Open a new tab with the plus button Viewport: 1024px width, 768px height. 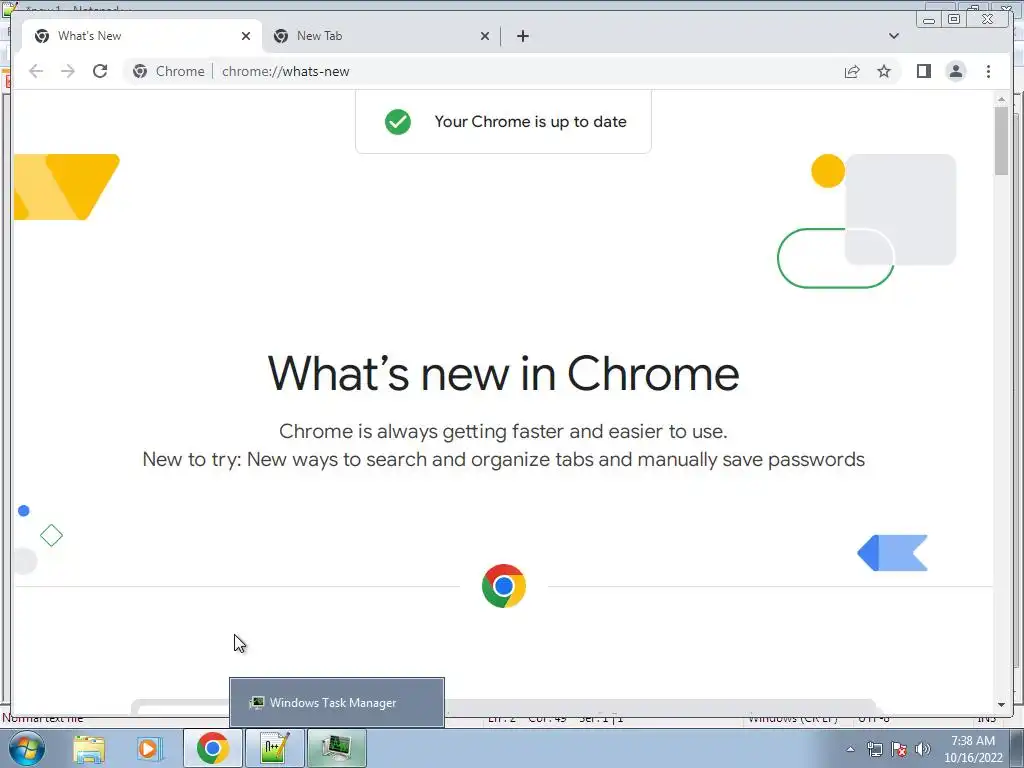point(522,36)
